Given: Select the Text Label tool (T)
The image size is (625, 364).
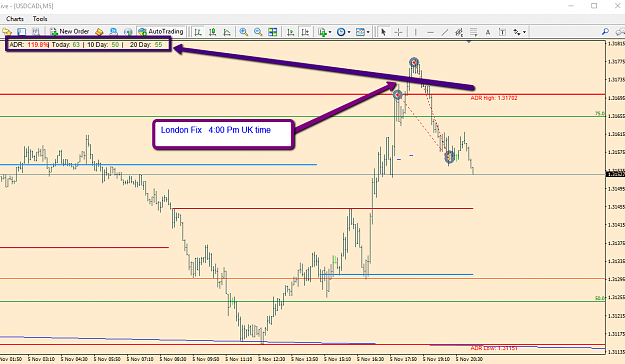Looking at the screenshot, I should coord(502,32).
